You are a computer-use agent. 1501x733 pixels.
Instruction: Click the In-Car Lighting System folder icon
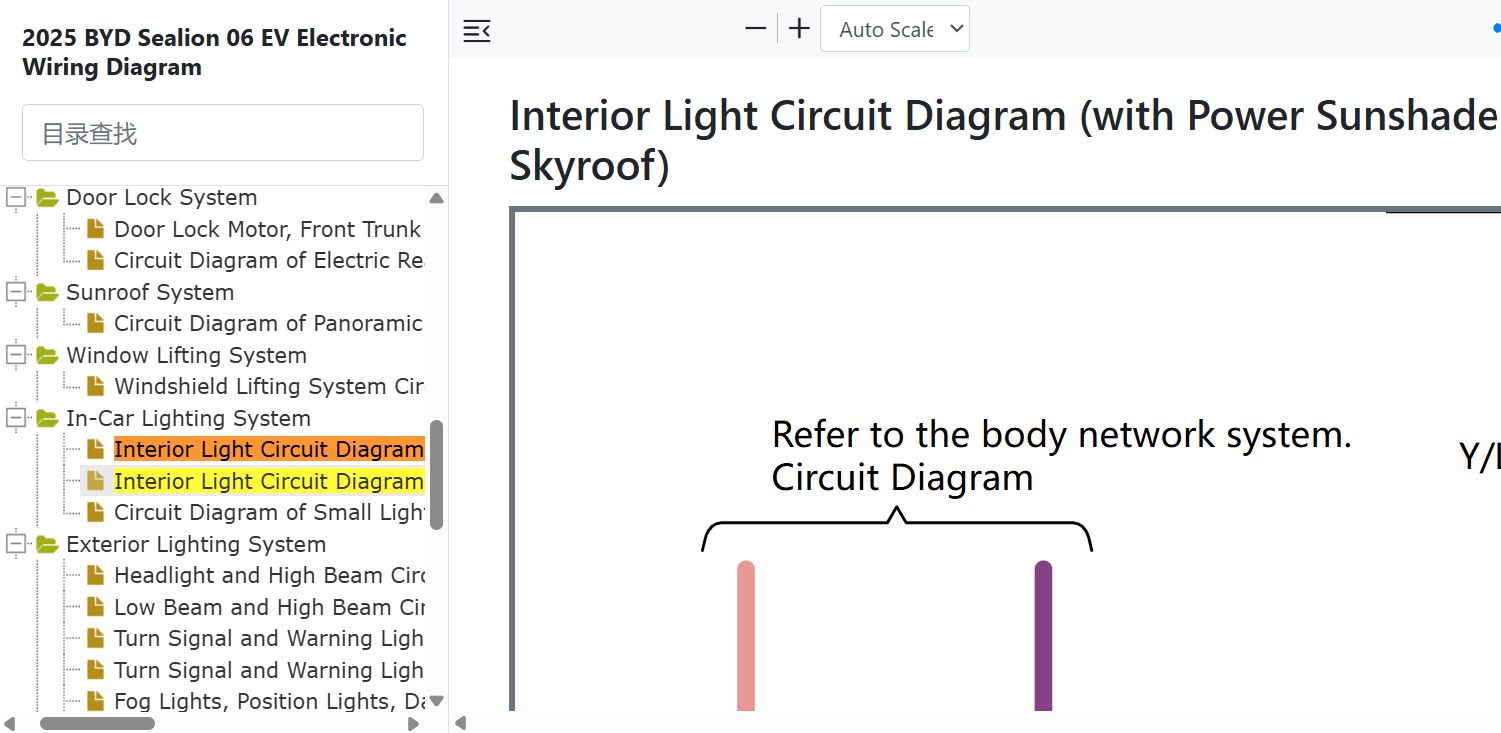(47, 419)
